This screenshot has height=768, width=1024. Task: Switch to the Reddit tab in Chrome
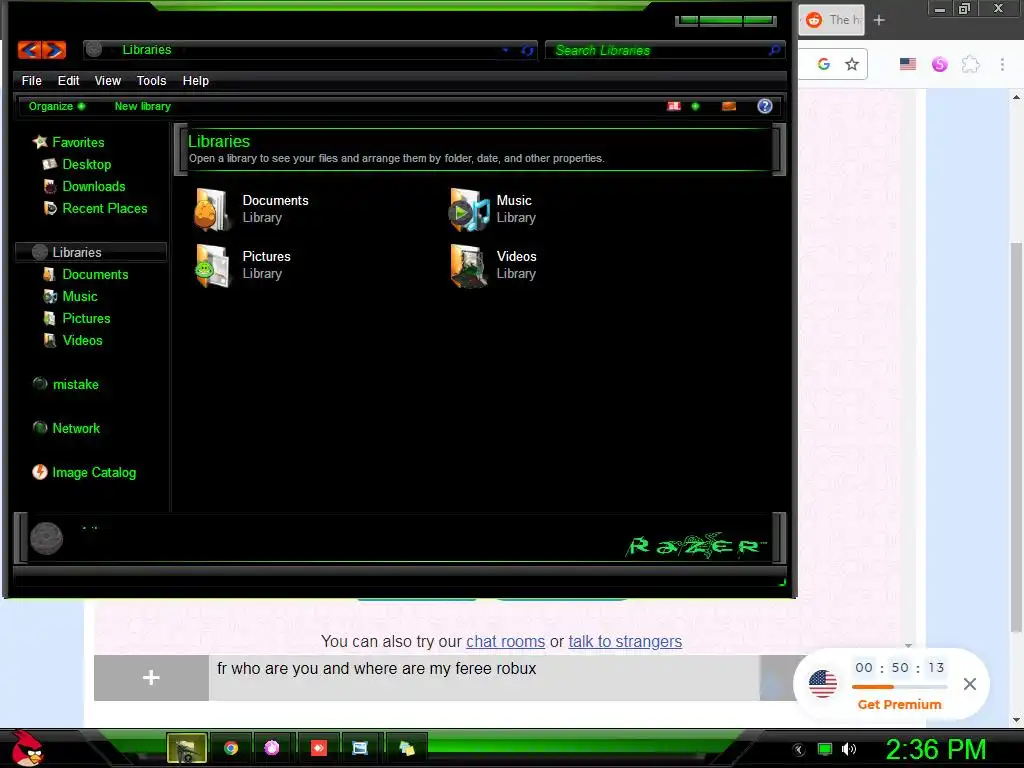pos(831,20)
